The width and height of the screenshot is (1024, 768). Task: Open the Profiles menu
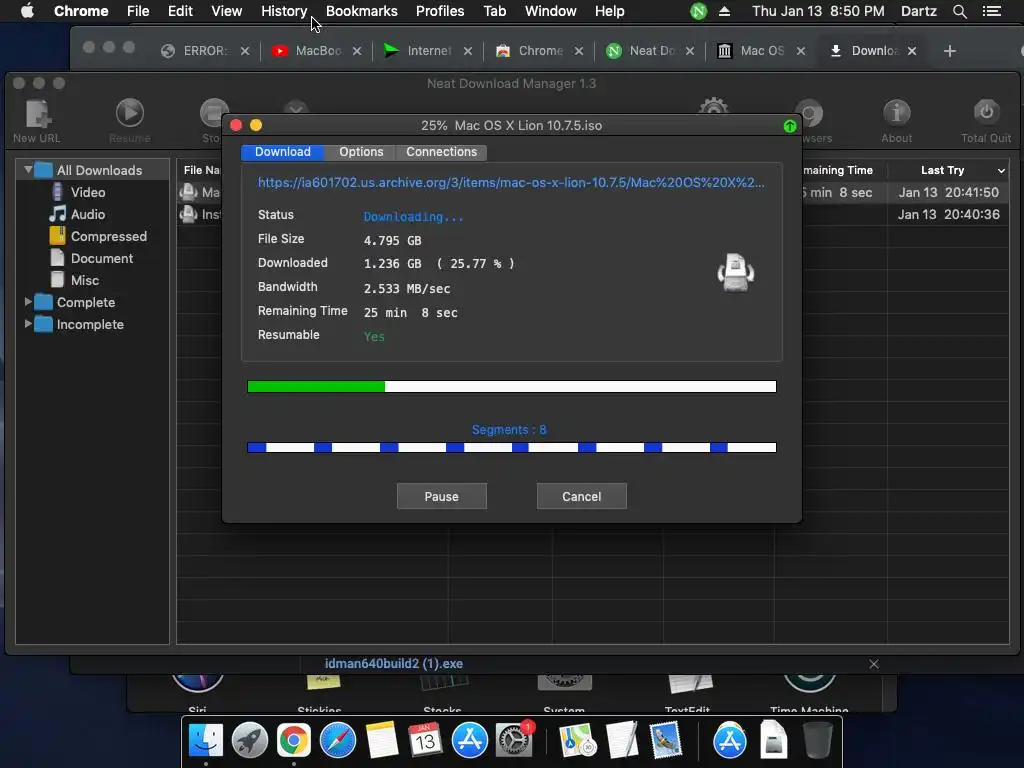[440, 11]
